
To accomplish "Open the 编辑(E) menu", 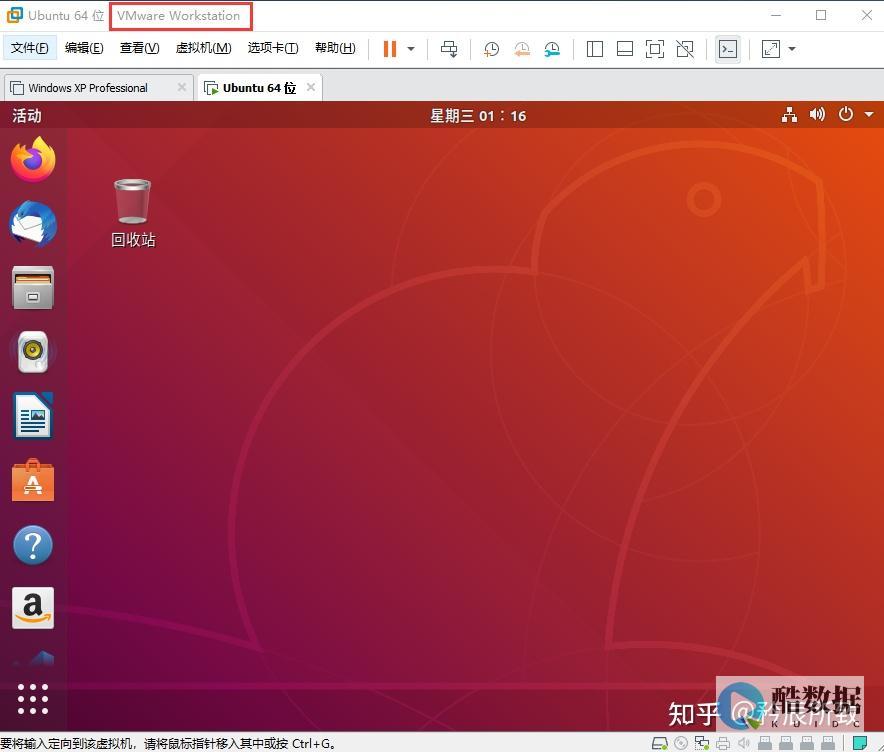I will click(x=84, y=48).
